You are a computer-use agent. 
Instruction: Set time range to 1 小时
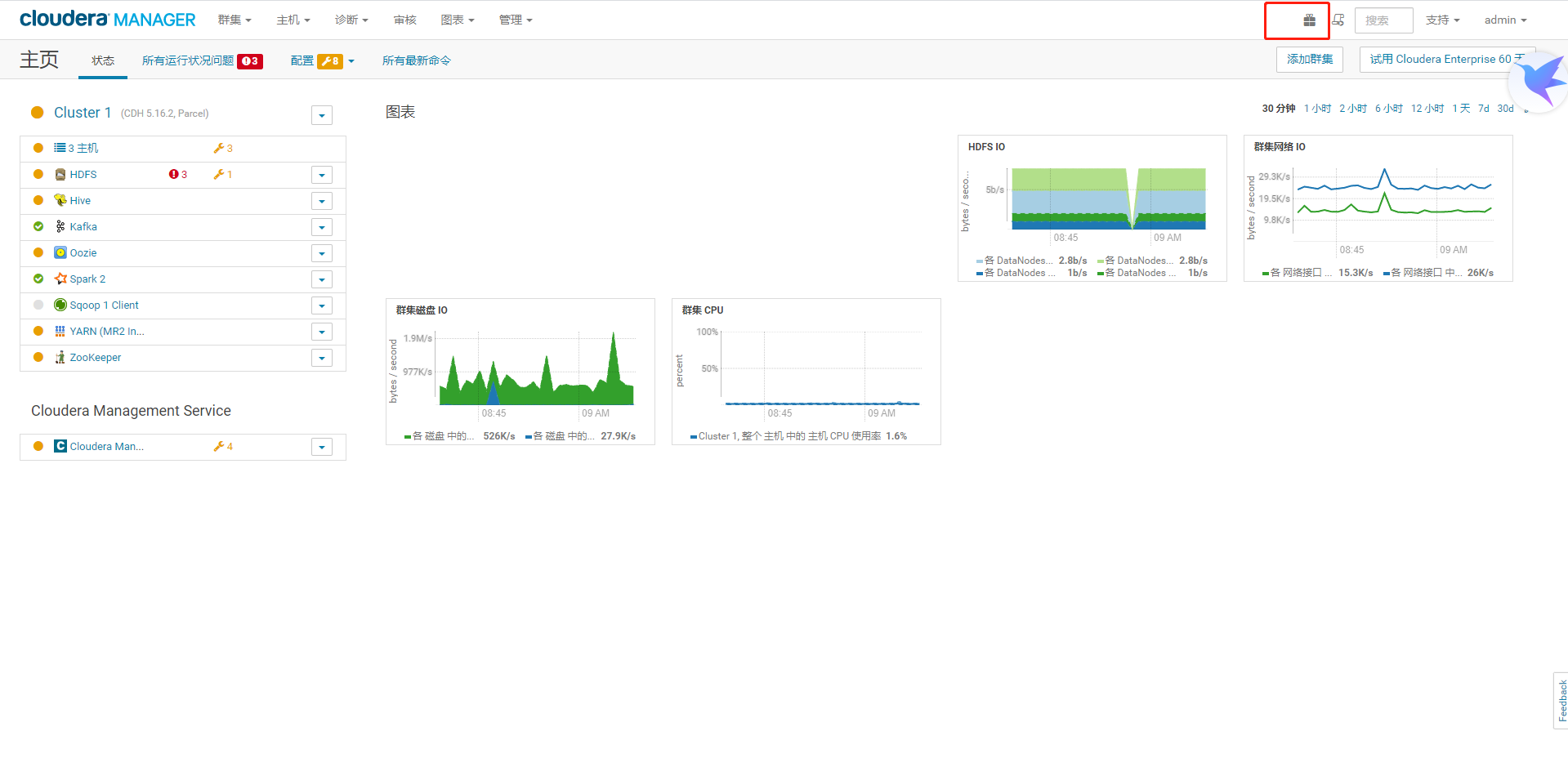pos(1317,109)
